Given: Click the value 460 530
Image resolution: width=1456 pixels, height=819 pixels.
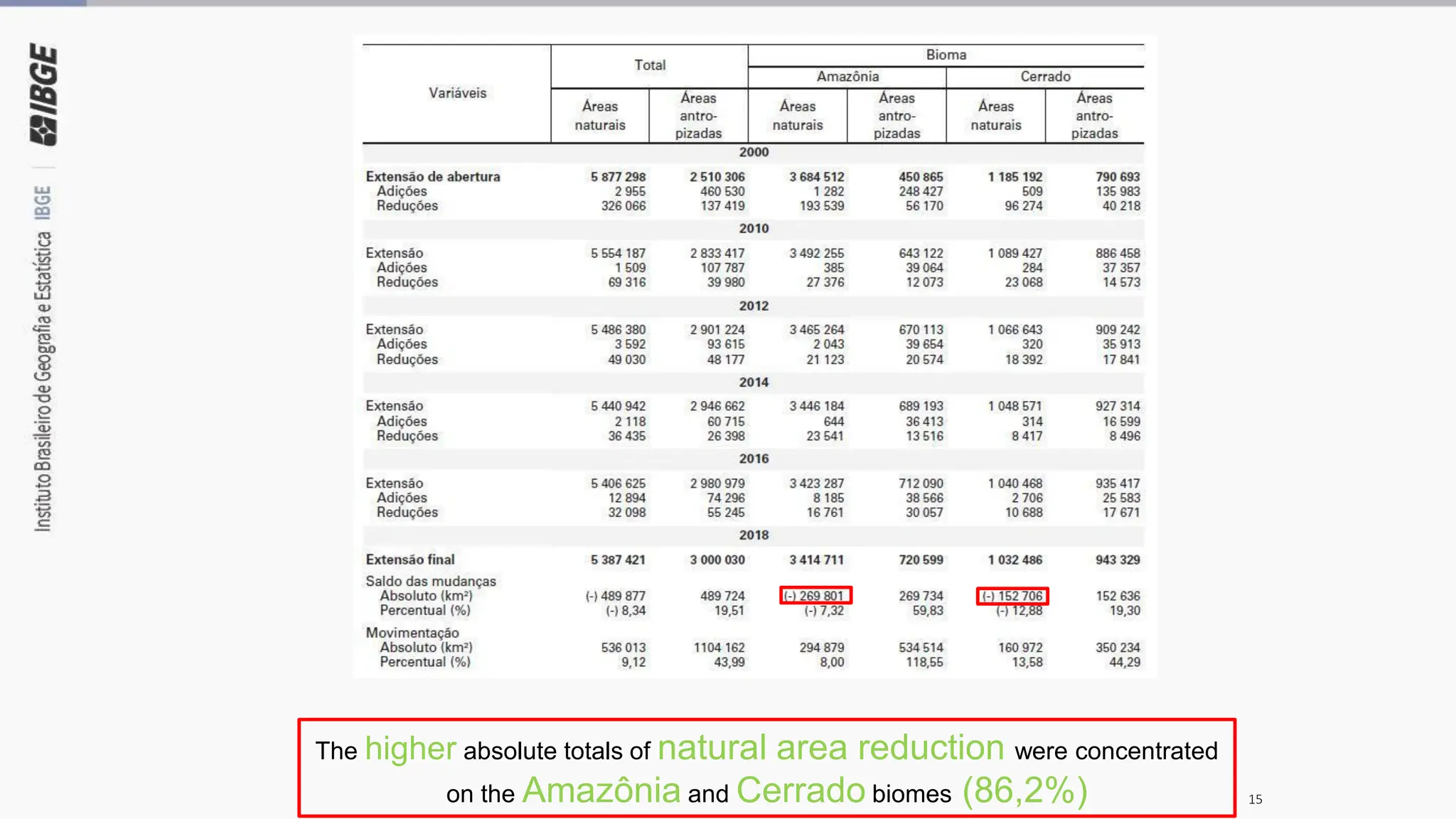Looking at the screenshot, I should pos(722,191).
